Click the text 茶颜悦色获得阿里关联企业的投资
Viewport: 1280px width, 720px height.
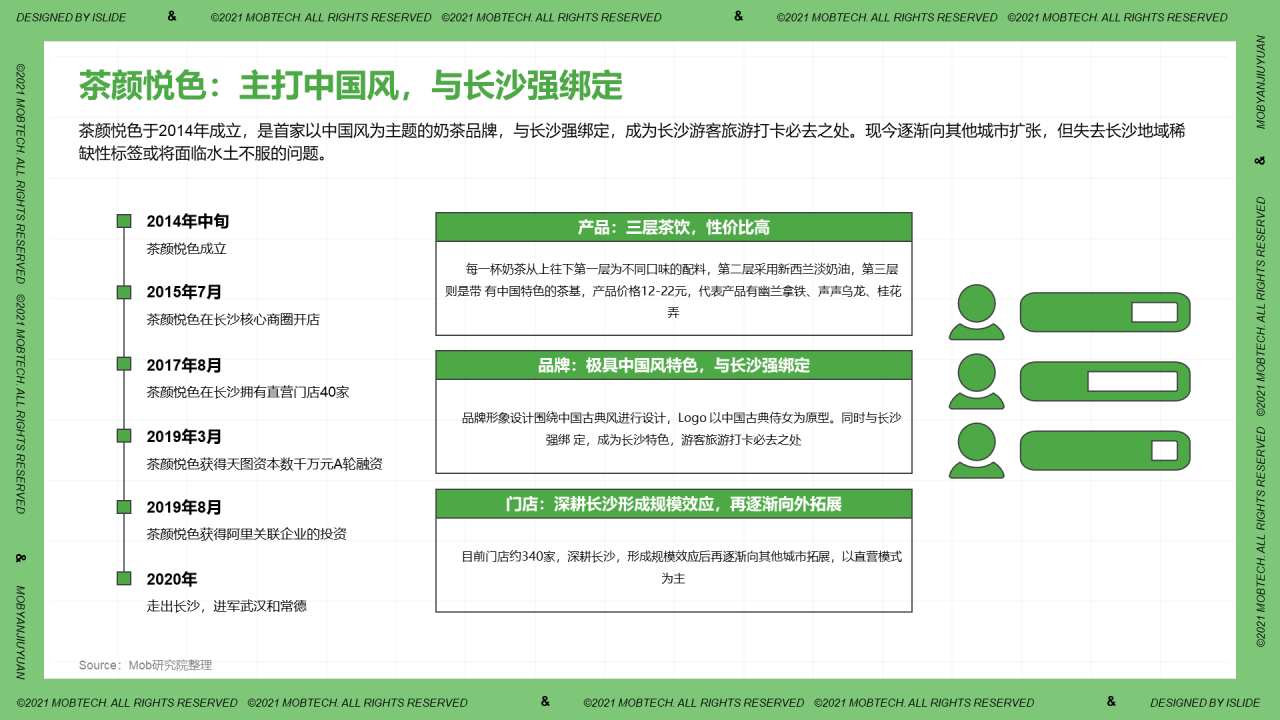pos(247,534)
